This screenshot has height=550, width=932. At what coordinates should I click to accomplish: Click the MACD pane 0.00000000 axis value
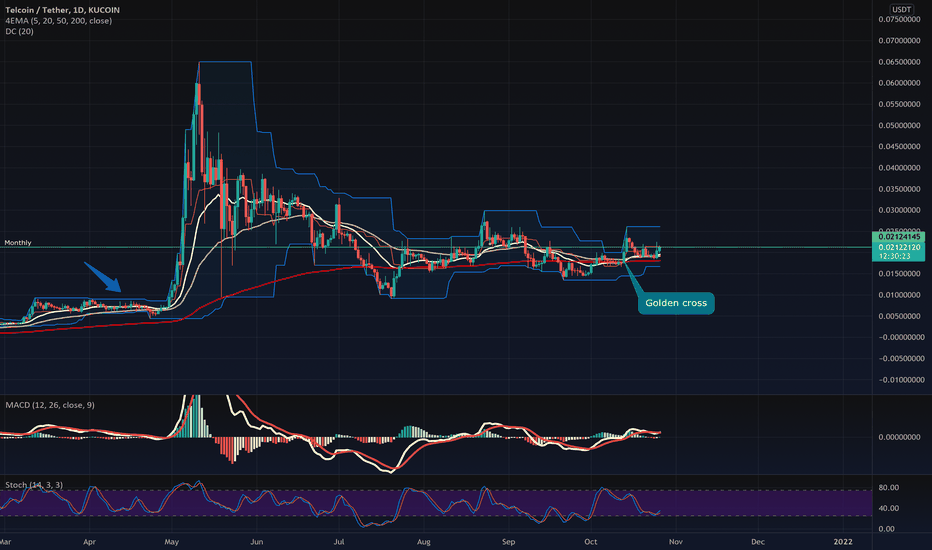[x=899, y=437]
